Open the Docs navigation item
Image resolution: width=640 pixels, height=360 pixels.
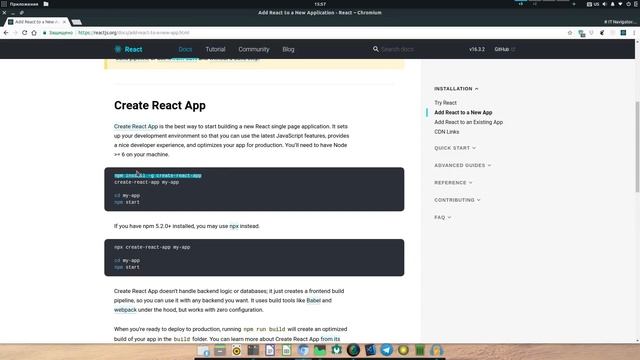[185, 49]
